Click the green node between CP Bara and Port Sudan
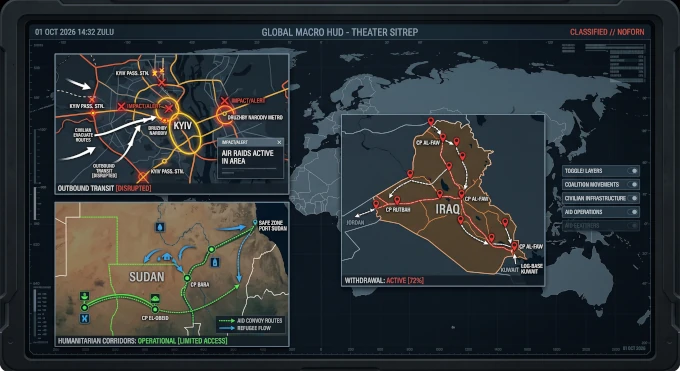 [211, 250]
